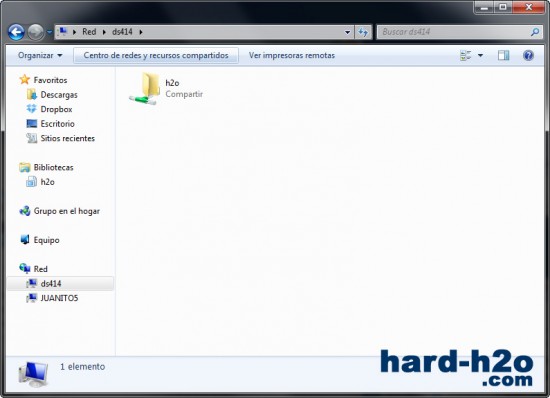This screenshot has width=550, height=398.
Task: Click Ver impresoras remotas
Action: coord(292,55)
